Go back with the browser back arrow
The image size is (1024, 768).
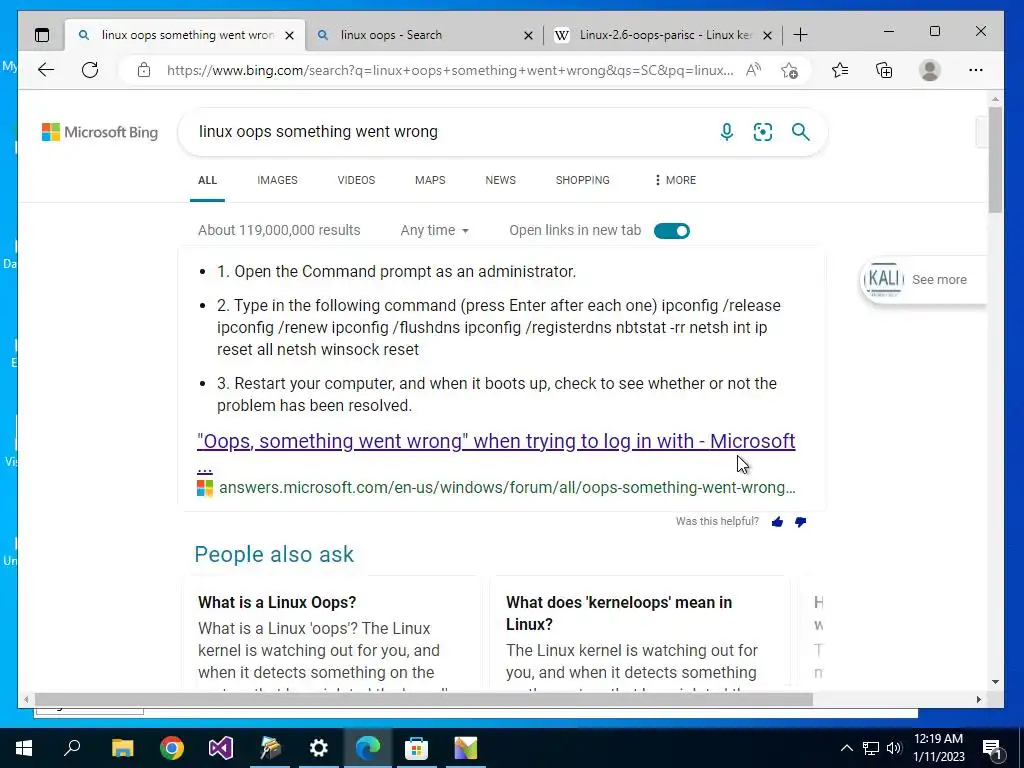pos(46,70)
